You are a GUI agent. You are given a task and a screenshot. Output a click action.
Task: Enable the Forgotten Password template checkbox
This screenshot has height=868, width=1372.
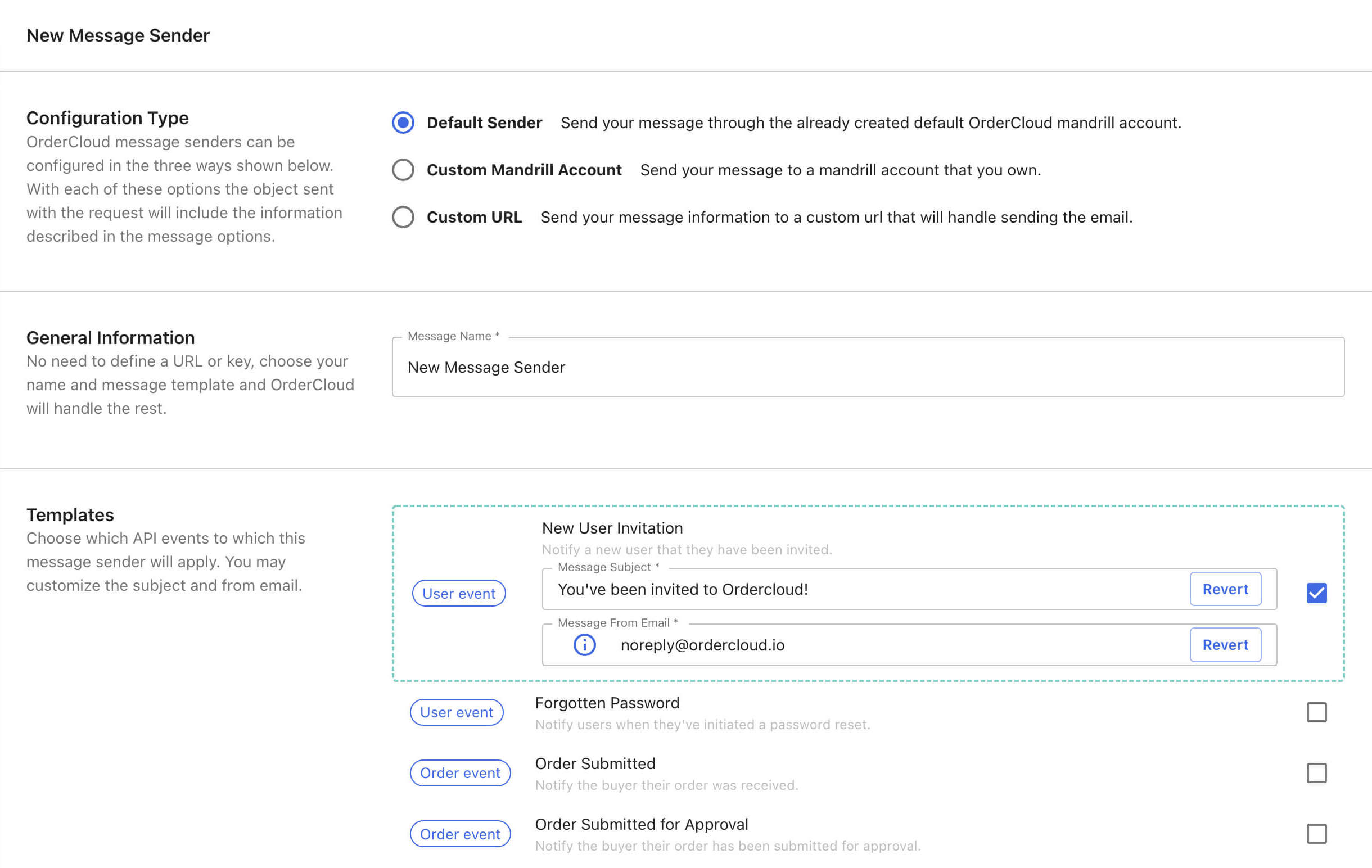click(x=1316, y=712)
